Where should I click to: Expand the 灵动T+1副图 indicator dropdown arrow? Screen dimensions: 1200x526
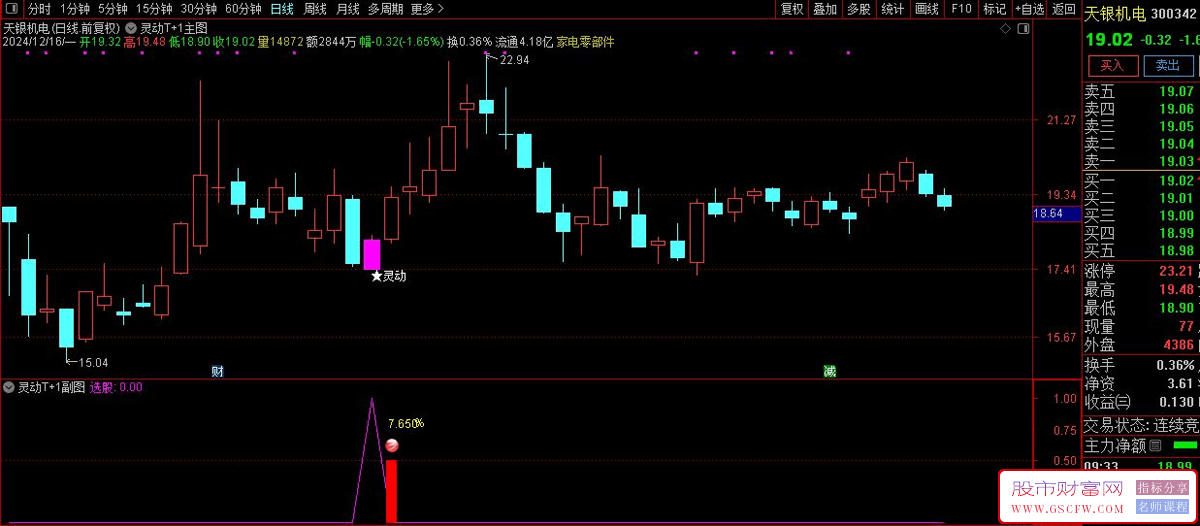[x=10, y=387]
